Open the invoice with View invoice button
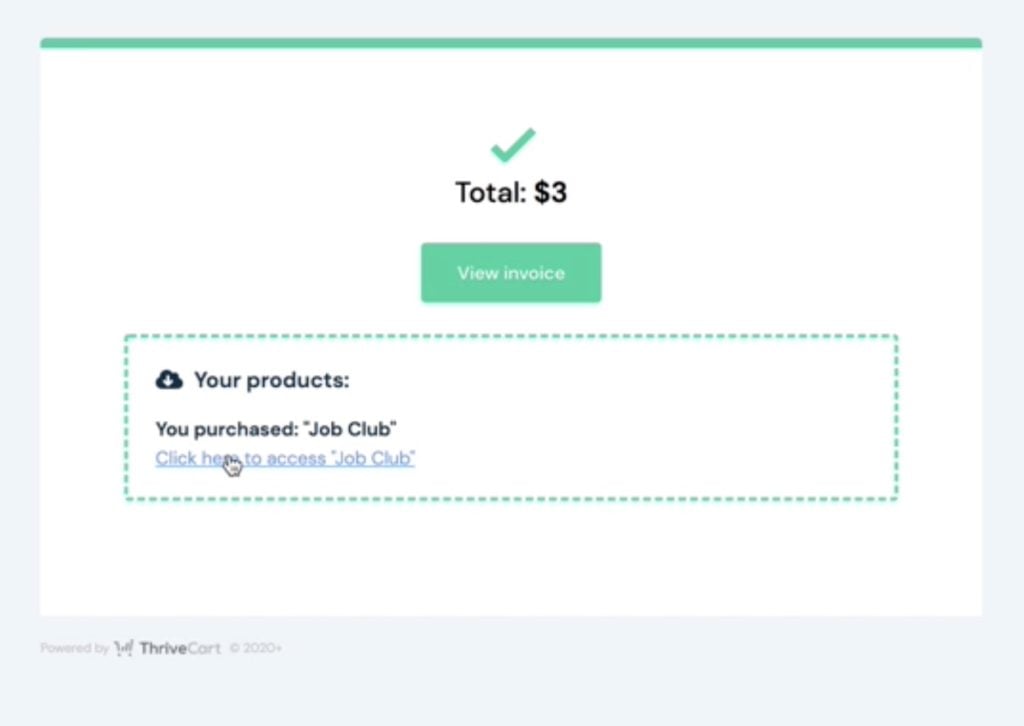Image resolution: width=1024 pixels, height=726 pixels. point(511,273)
